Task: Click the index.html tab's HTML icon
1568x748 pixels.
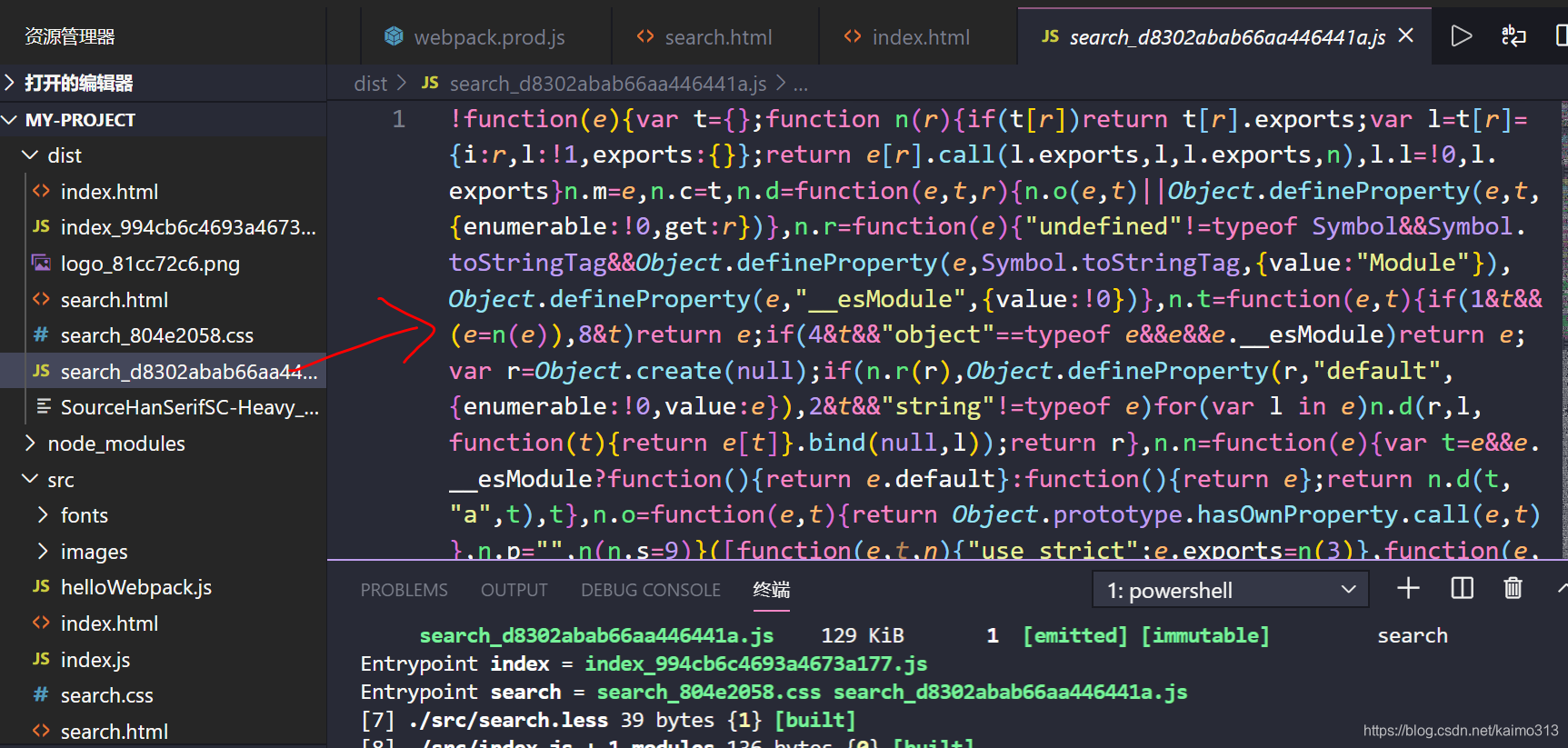Action: [853, 36]
